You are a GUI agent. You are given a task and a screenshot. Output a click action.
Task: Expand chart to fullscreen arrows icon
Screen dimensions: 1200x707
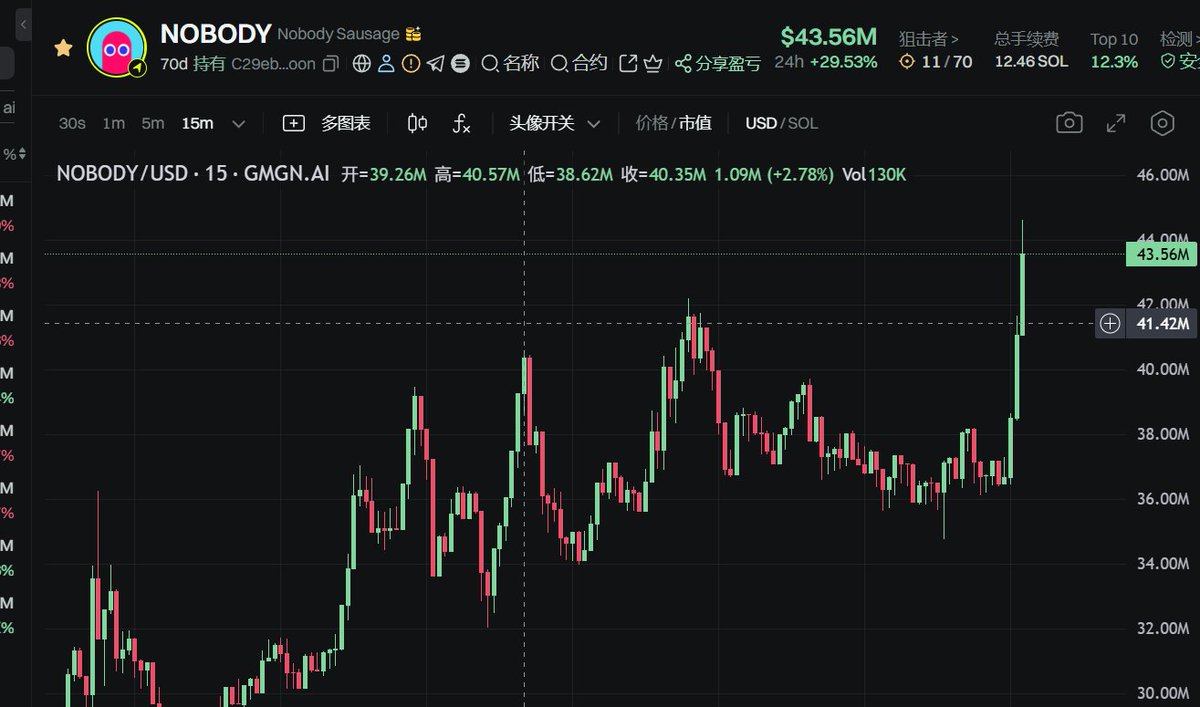1116,123
